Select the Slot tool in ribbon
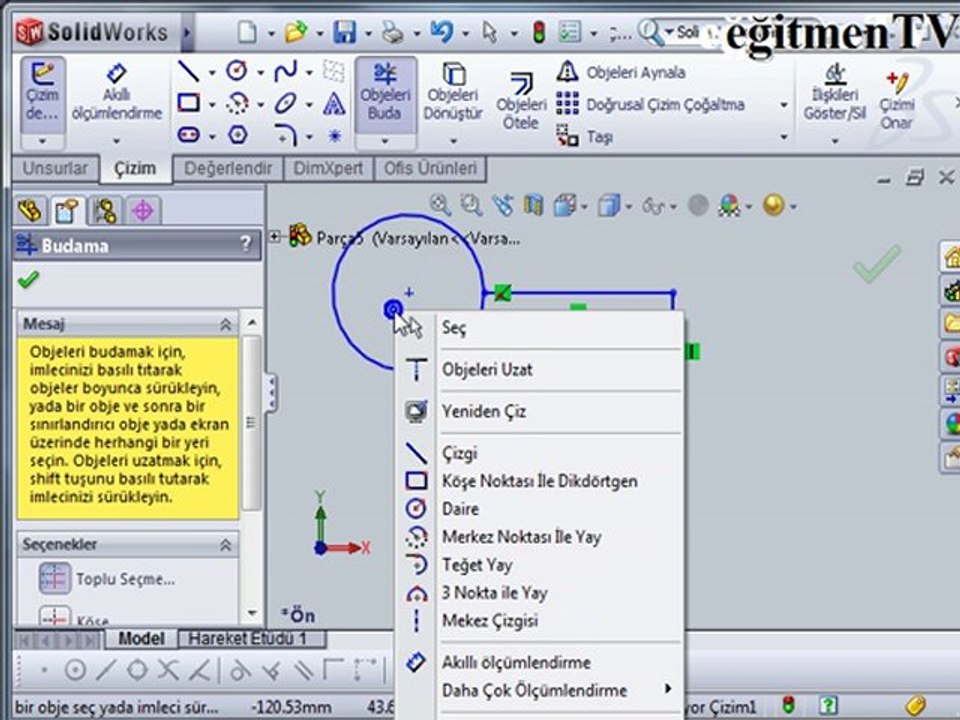The image size is (960, 720). 188,134
